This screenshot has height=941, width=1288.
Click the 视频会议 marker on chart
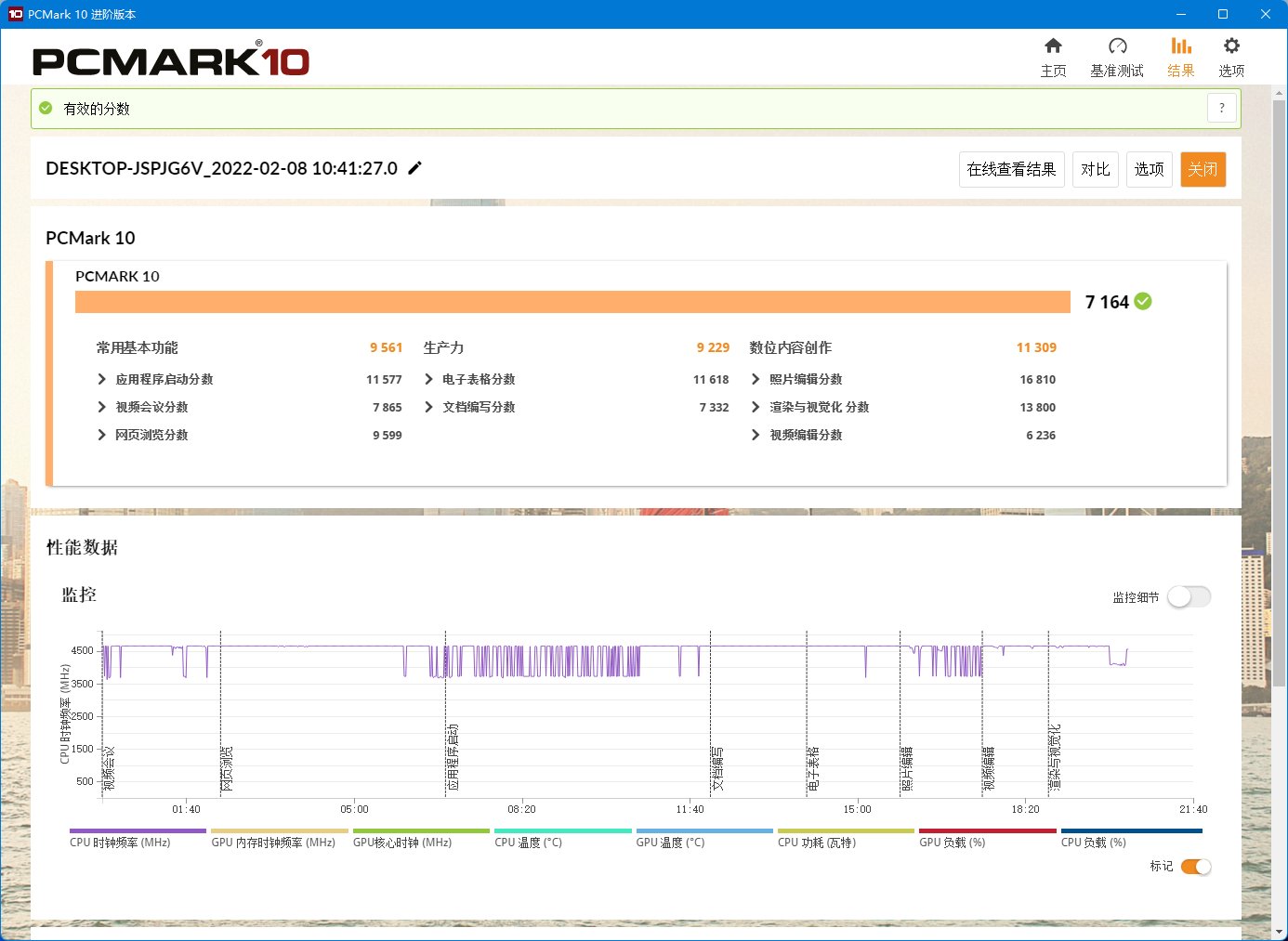pos(109,768)
